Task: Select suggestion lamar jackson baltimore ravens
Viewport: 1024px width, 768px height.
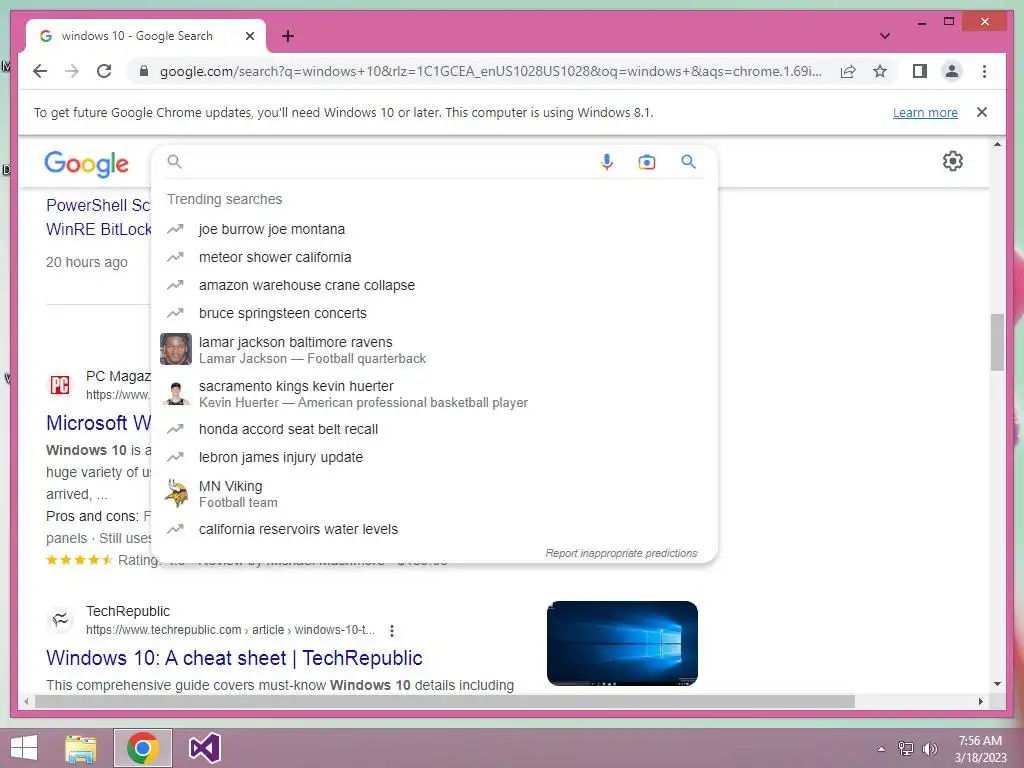Action: pos(434,349)
